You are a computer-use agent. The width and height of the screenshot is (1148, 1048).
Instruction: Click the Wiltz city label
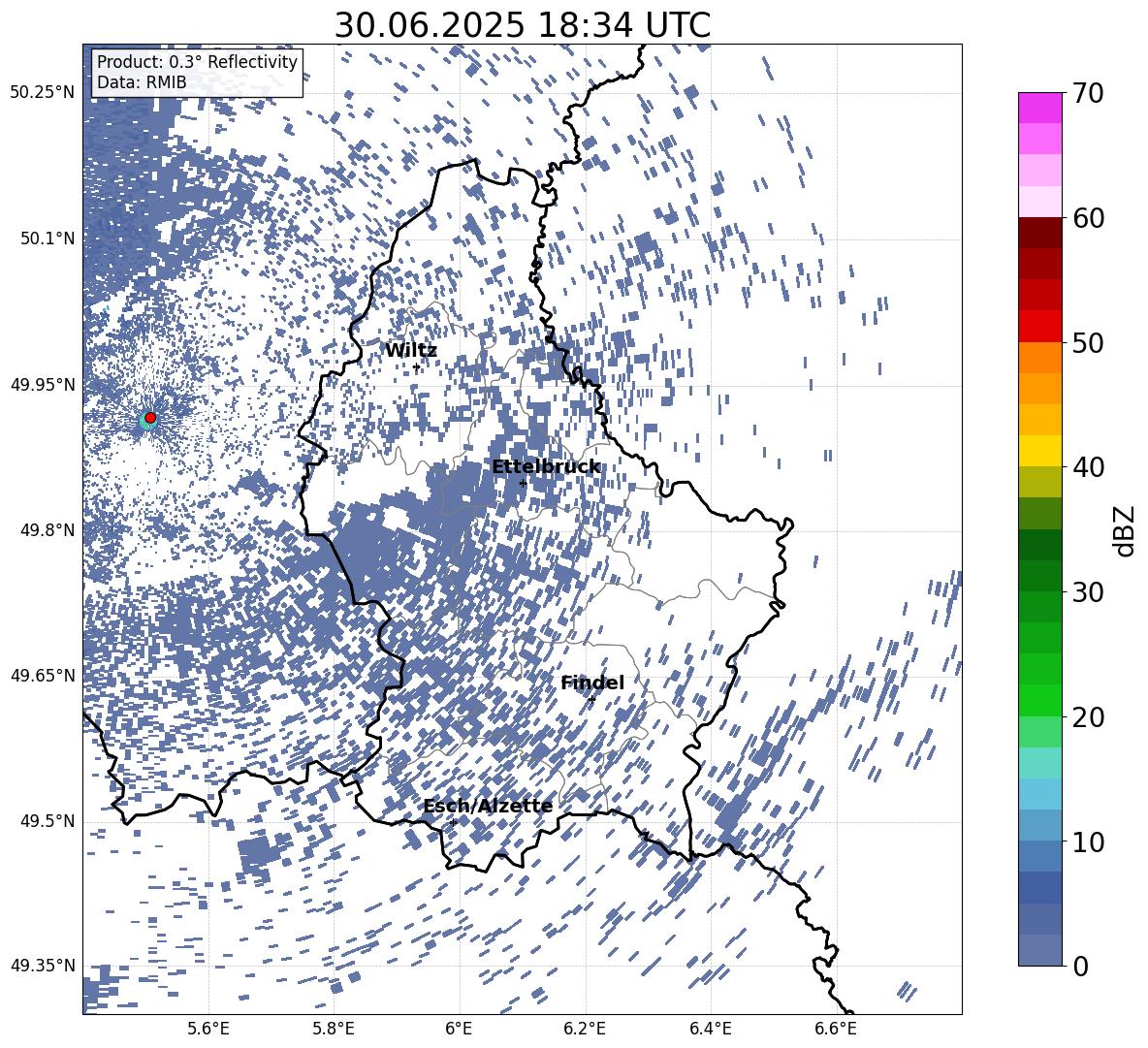pos(411,351)
